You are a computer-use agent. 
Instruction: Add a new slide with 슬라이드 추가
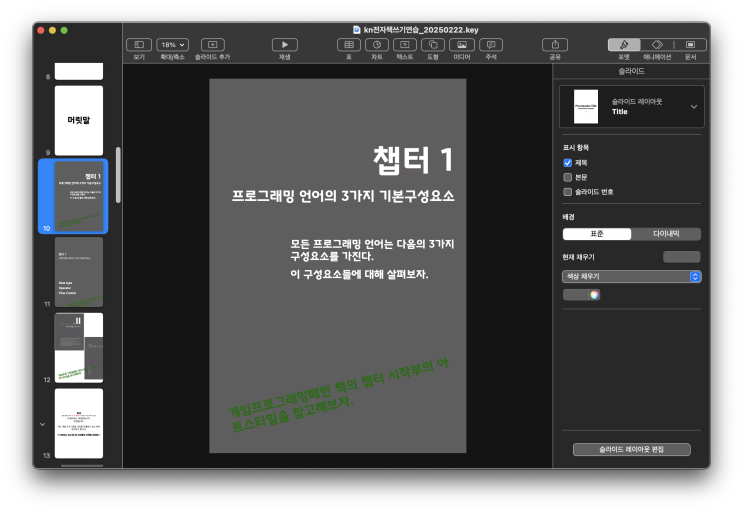pos(212,45)
